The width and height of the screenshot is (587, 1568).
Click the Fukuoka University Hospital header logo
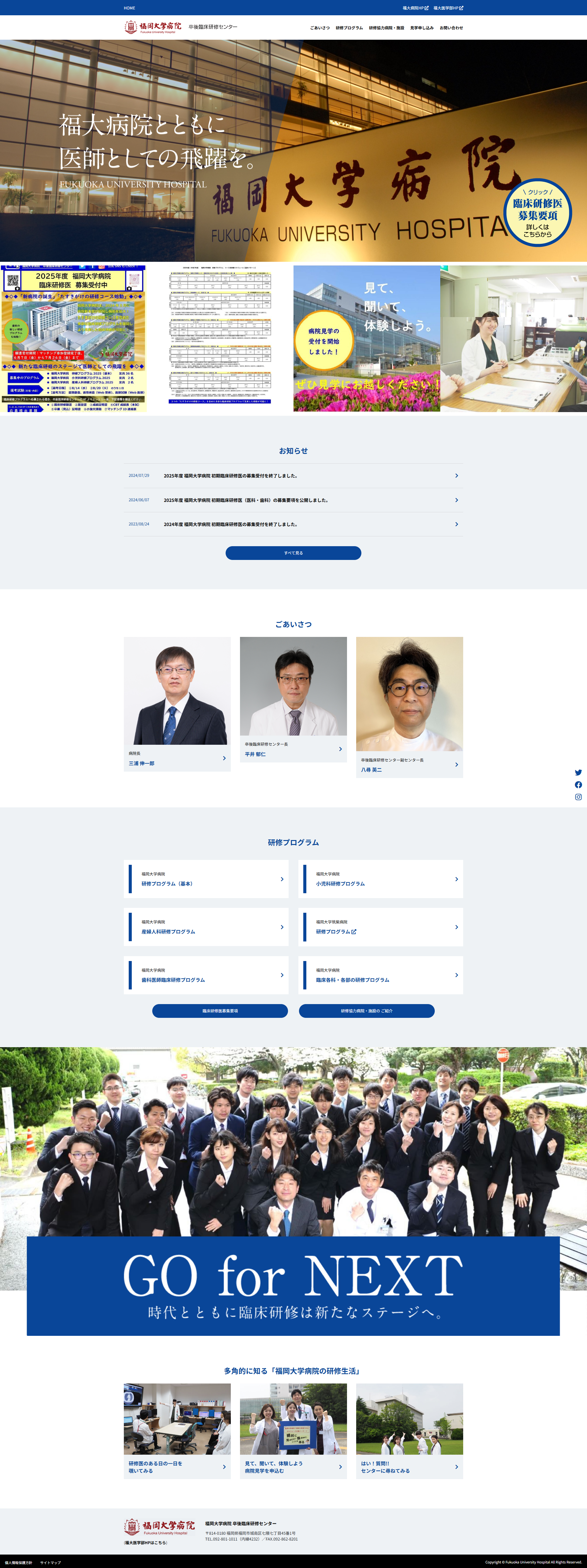click(x=153, y=27)
